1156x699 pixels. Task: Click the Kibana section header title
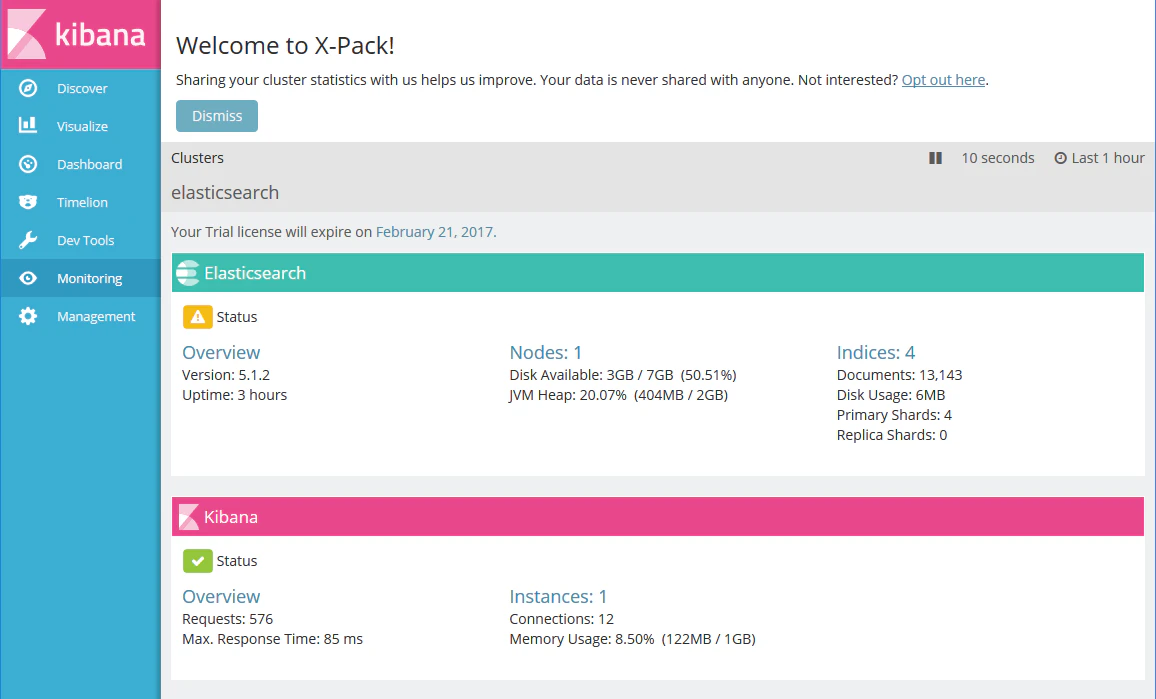pos(231,517)
